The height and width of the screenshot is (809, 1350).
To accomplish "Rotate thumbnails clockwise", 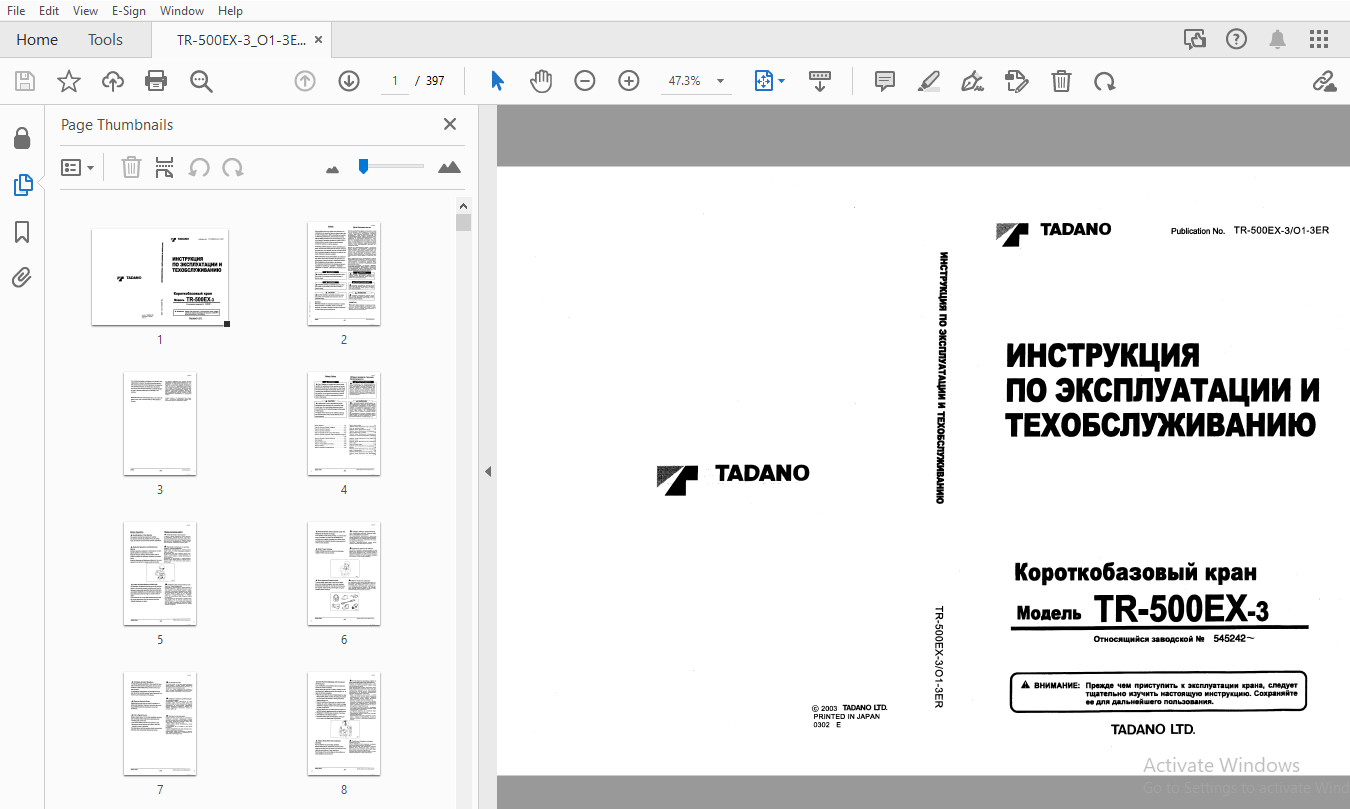I will coord(233,167).
